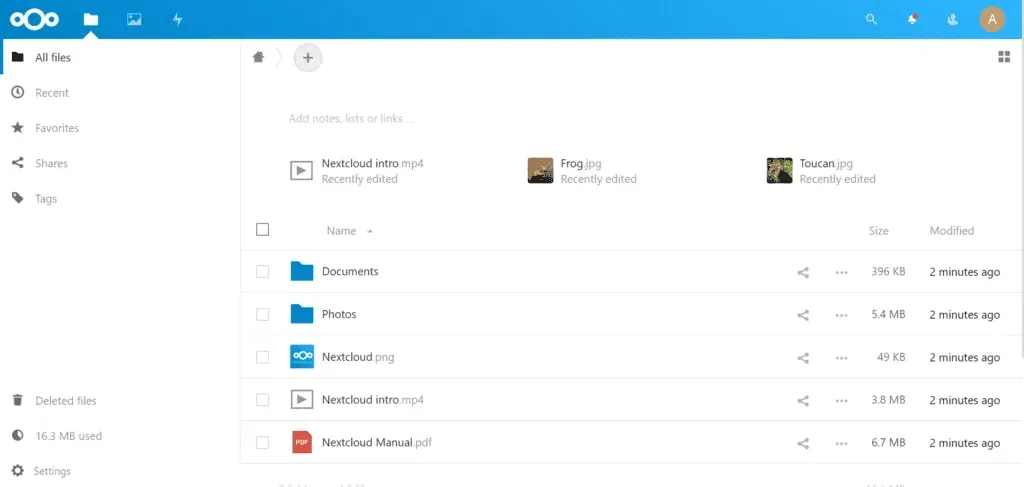Click the share icon for Documents folder

click(x=803, y=272)
